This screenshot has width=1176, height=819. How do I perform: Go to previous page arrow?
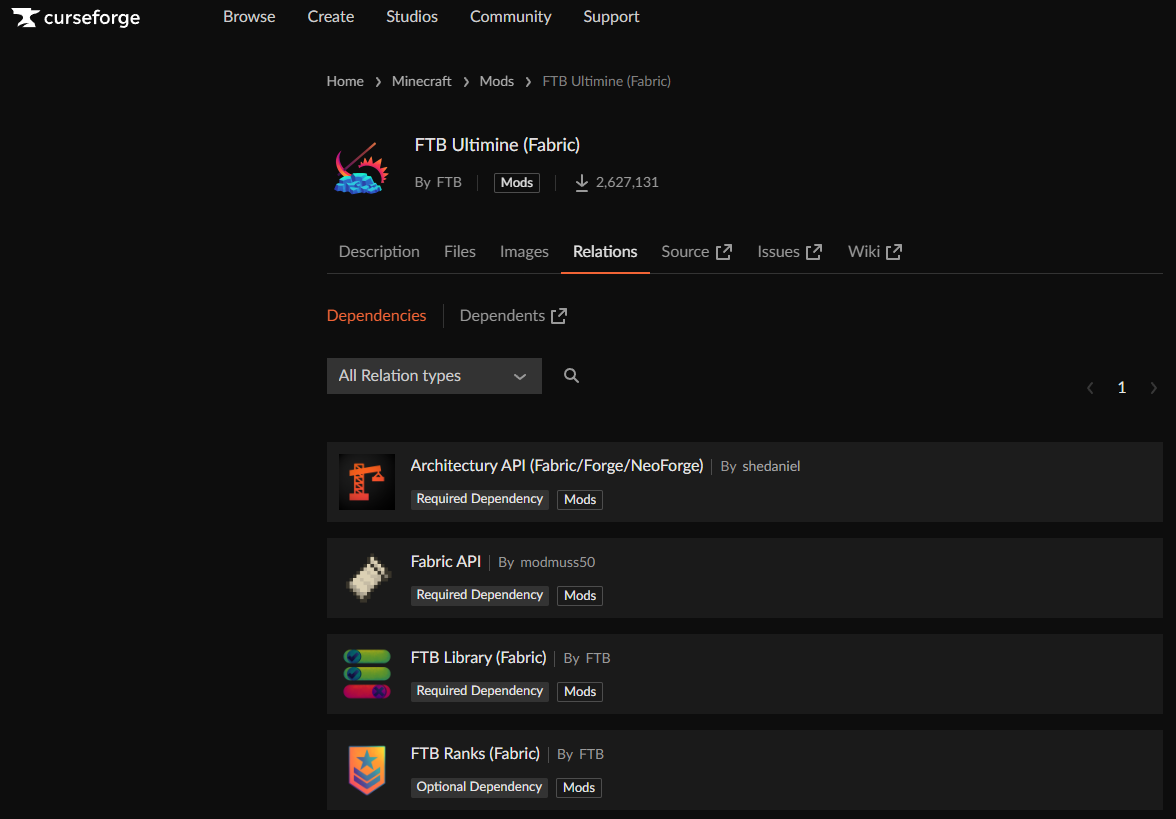pos(1090,388)
